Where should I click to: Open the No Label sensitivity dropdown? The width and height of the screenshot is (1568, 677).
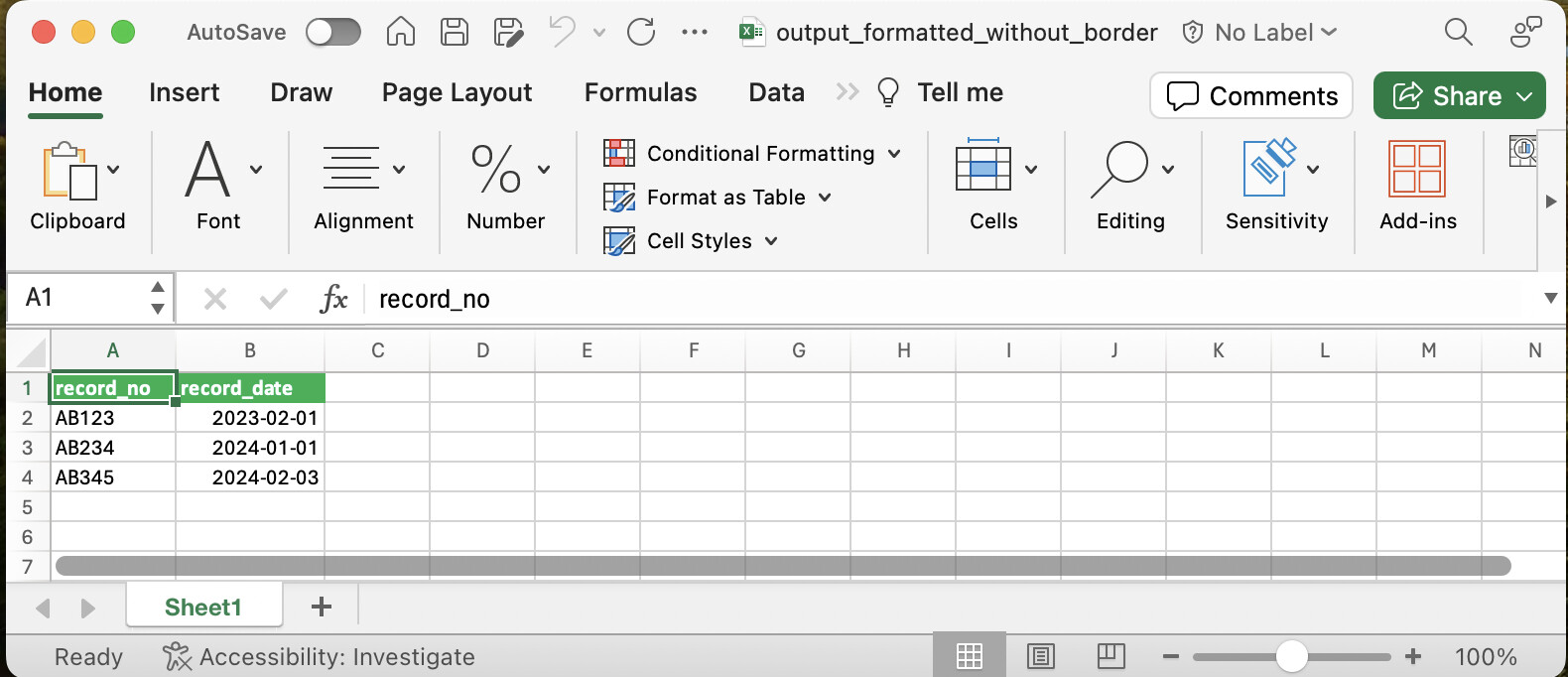(x=1261, y=33)
